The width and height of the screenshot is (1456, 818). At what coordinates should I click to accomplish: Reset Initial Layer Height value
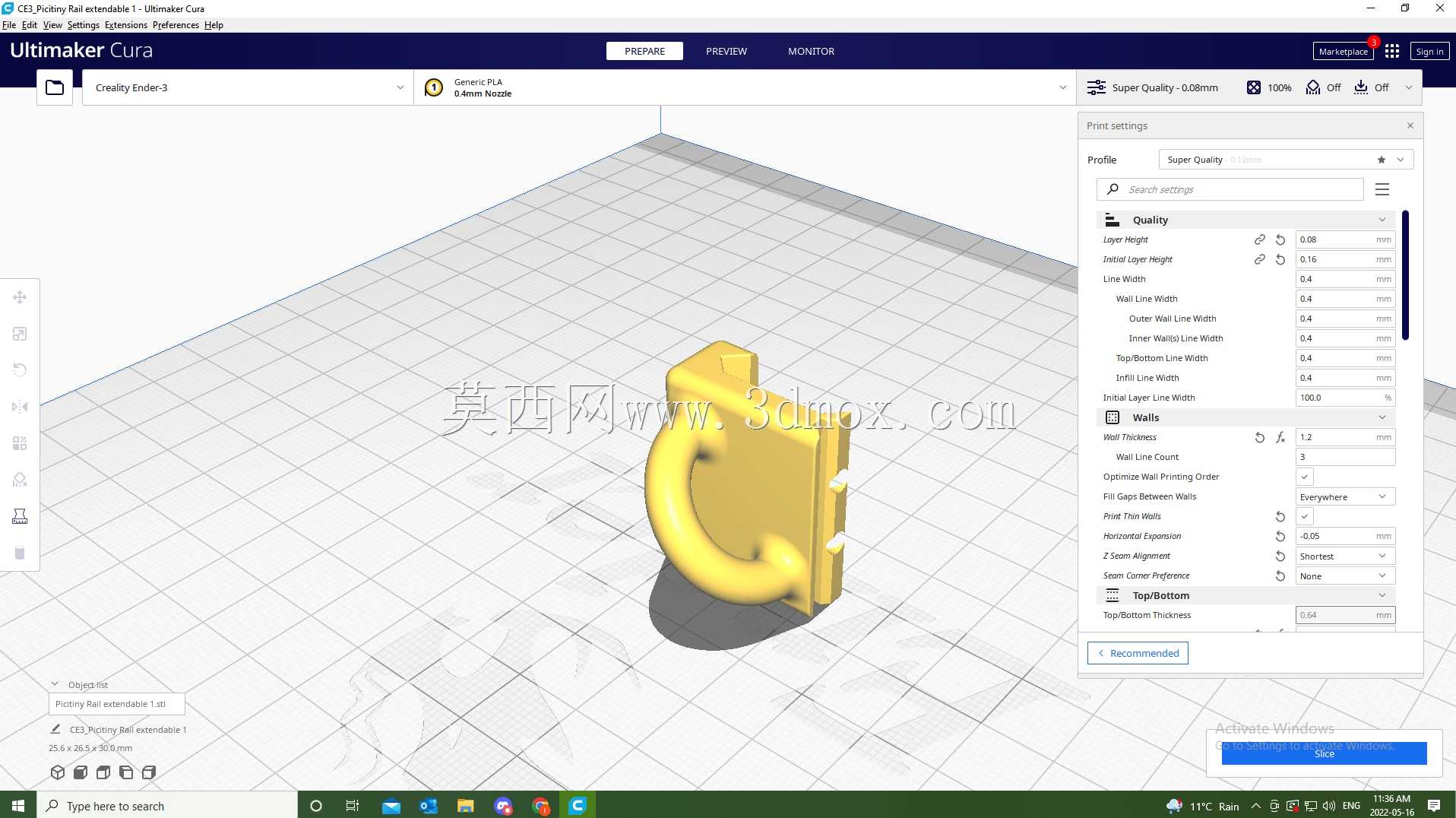pyautogui.click(x=1280, y=259)
